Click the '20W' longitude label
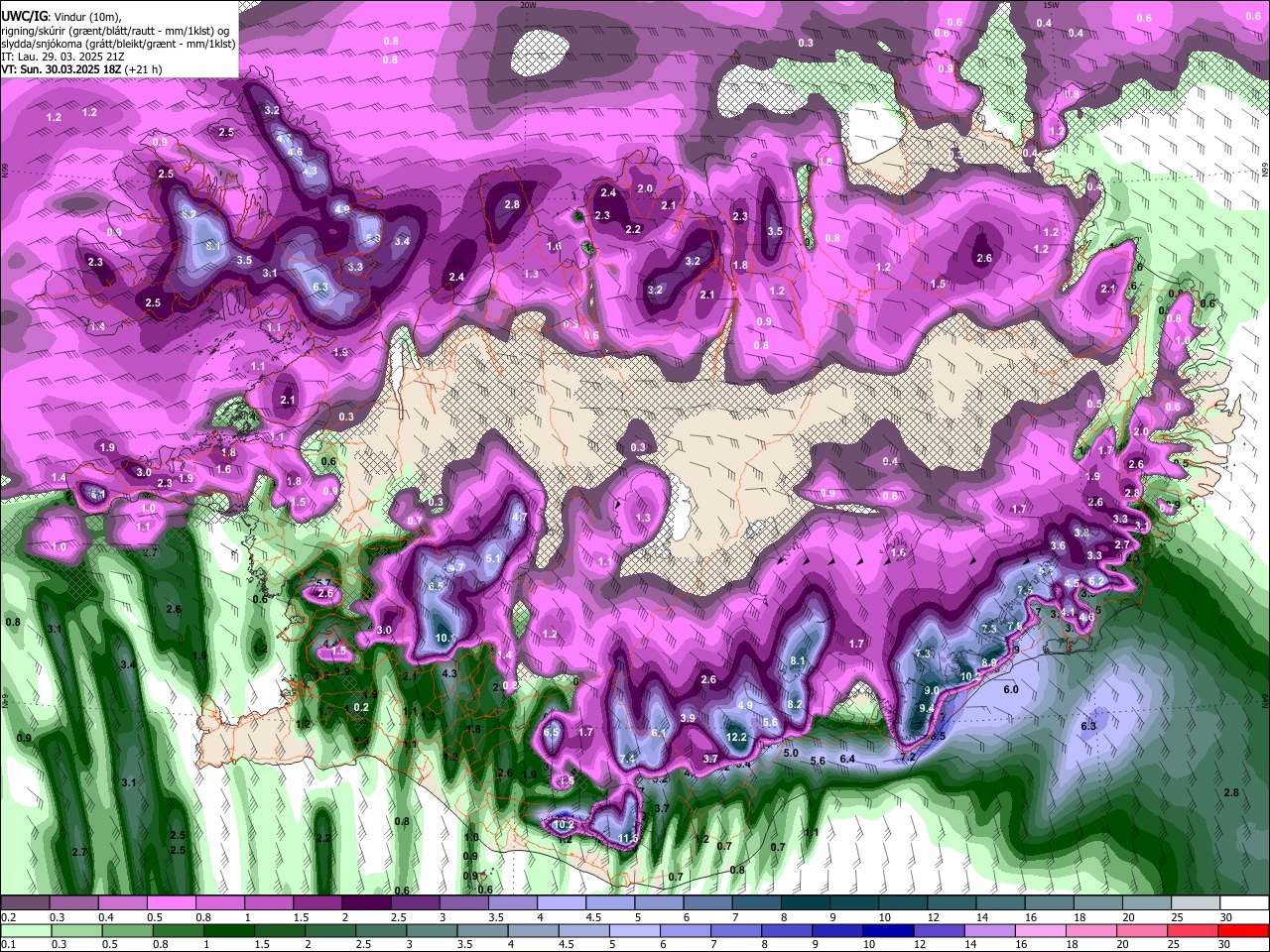1270x952 pixels. click(528, 5)
